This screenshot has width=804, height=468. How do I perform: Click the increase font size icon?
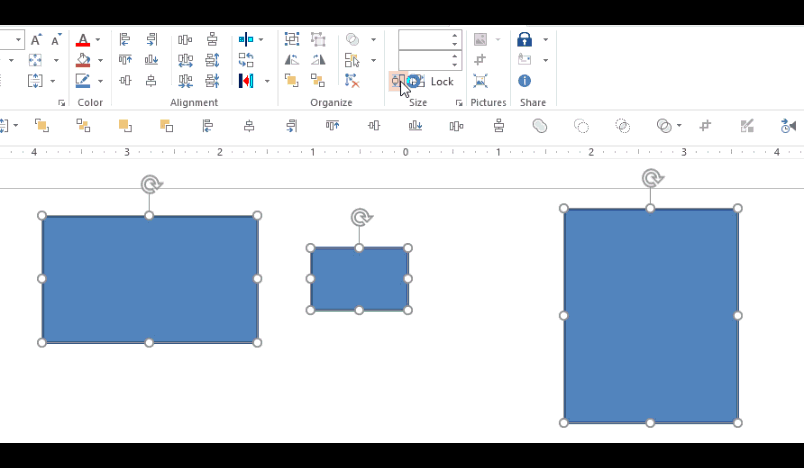point(36,40)
